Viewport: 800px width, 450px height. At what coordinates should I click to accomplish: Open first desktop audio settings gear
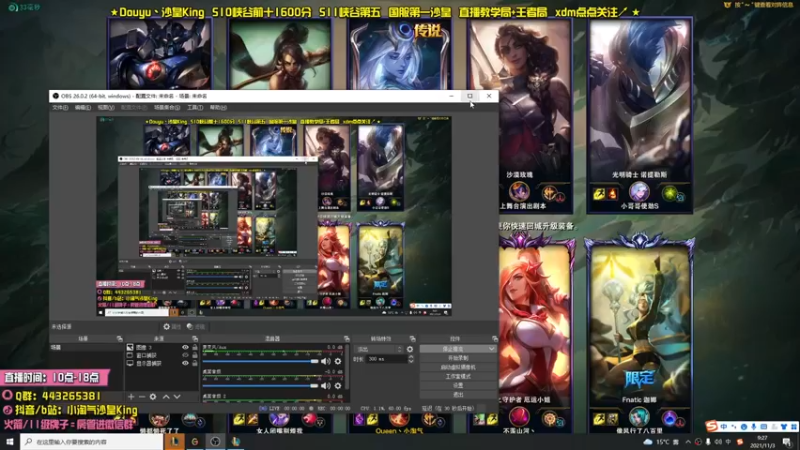coord(338,386)
